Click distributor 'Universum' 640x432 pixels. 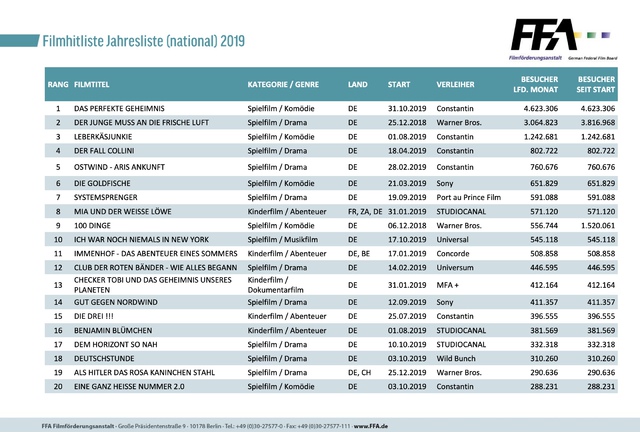455,268
